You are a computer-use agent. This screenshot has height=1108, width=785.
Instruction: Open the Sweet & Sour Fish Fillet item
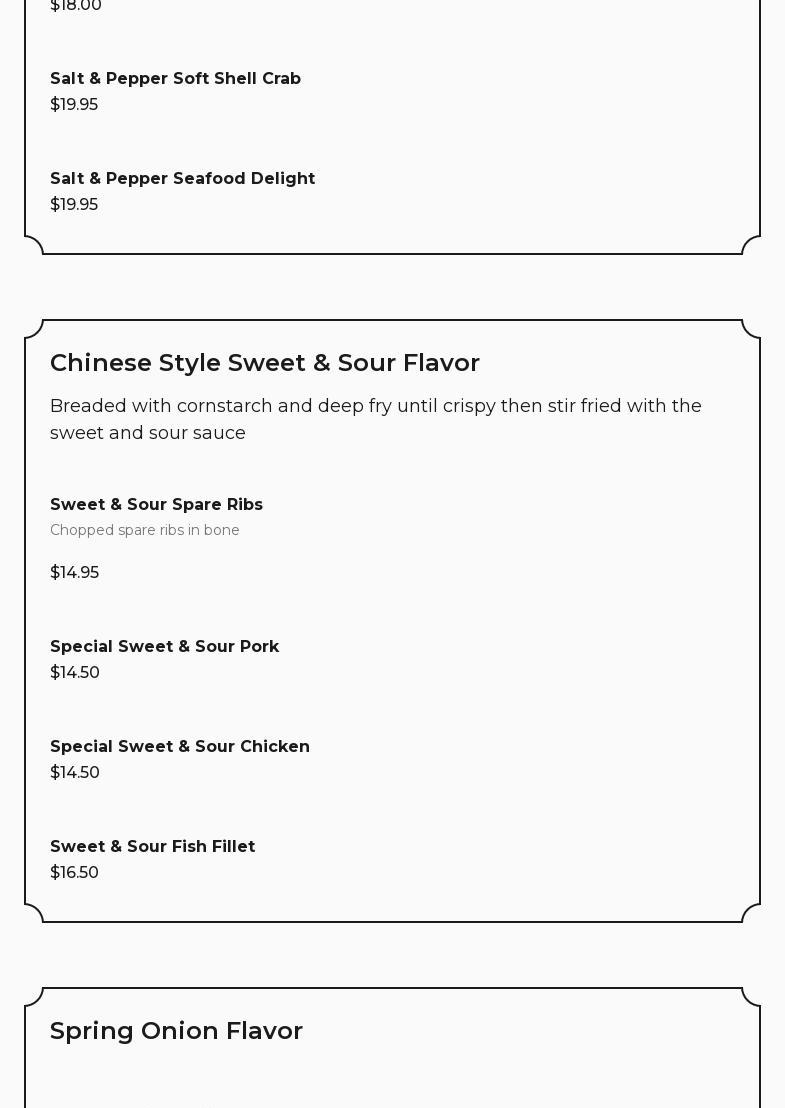152,846
